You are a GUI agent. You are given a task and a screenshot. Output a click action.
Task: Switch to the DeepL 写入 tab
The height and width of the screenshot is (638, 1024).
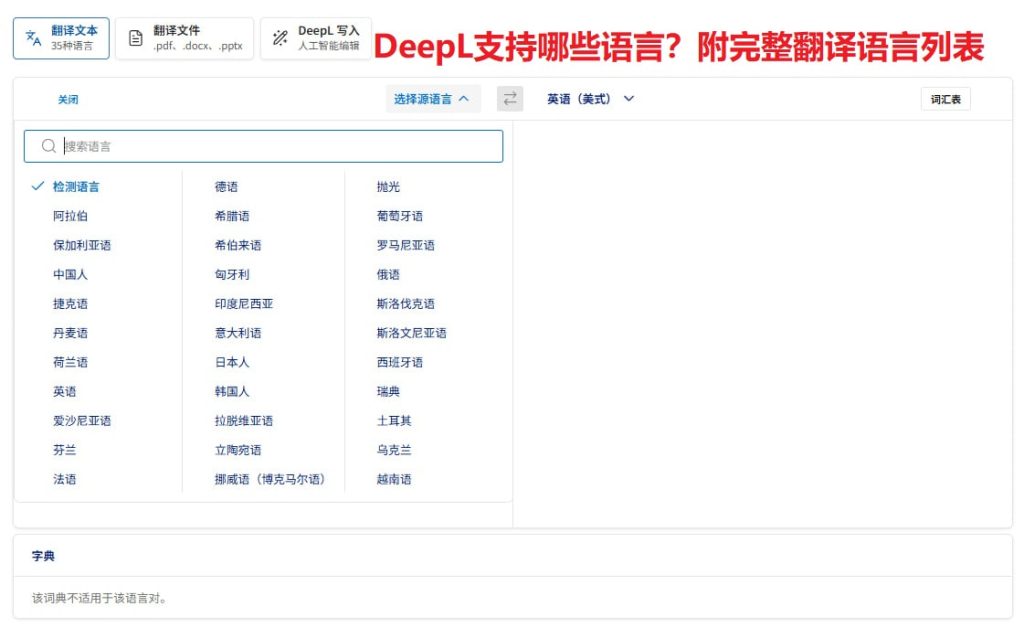click(316, 39)
